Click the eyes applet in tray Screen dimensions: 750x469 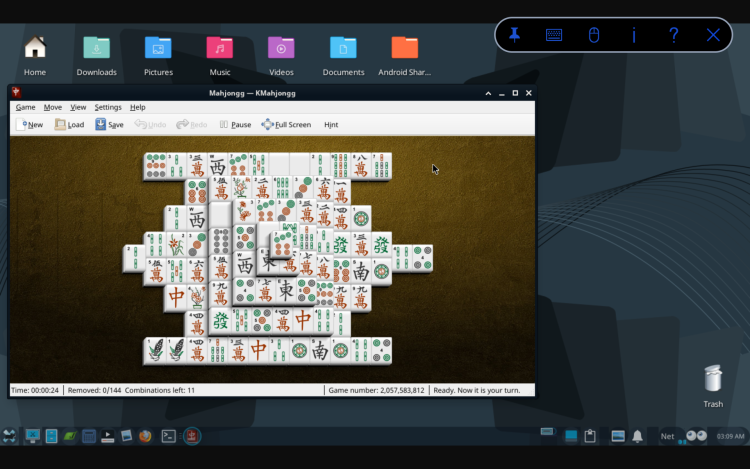pos(696,436)
